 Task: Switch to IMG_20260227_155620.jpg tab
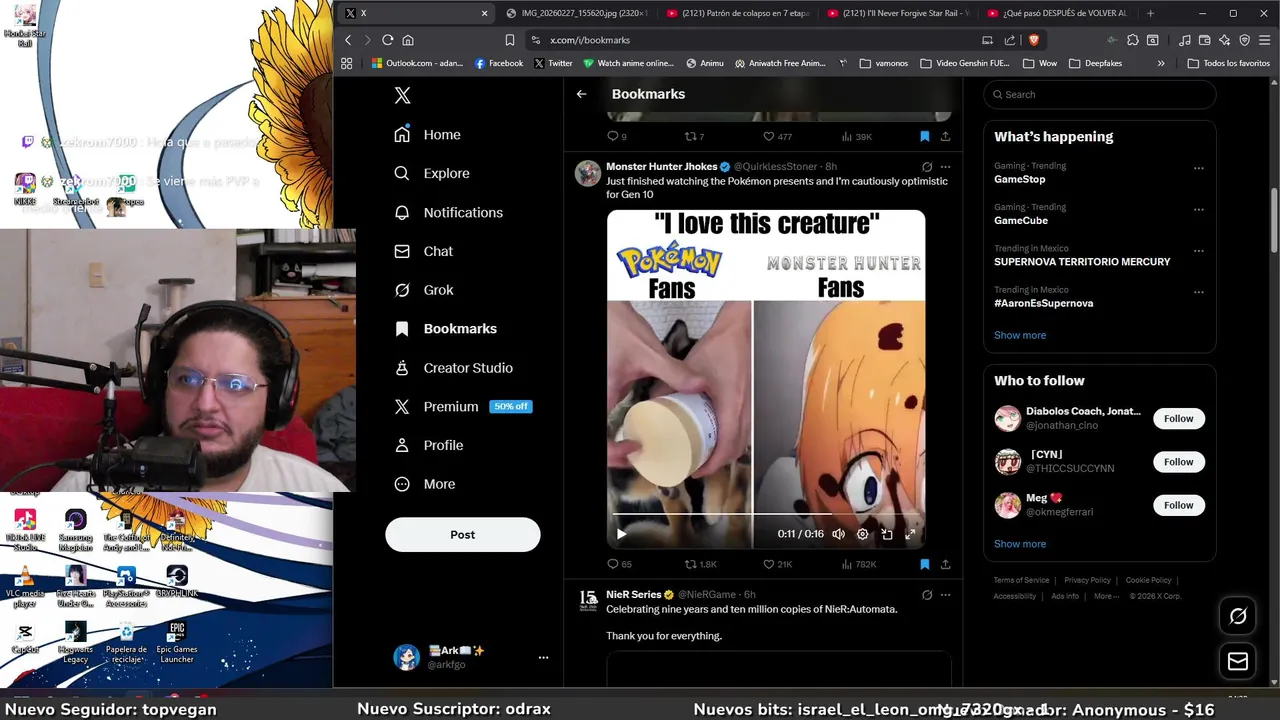pyautogui.click(x=576, y=13)
